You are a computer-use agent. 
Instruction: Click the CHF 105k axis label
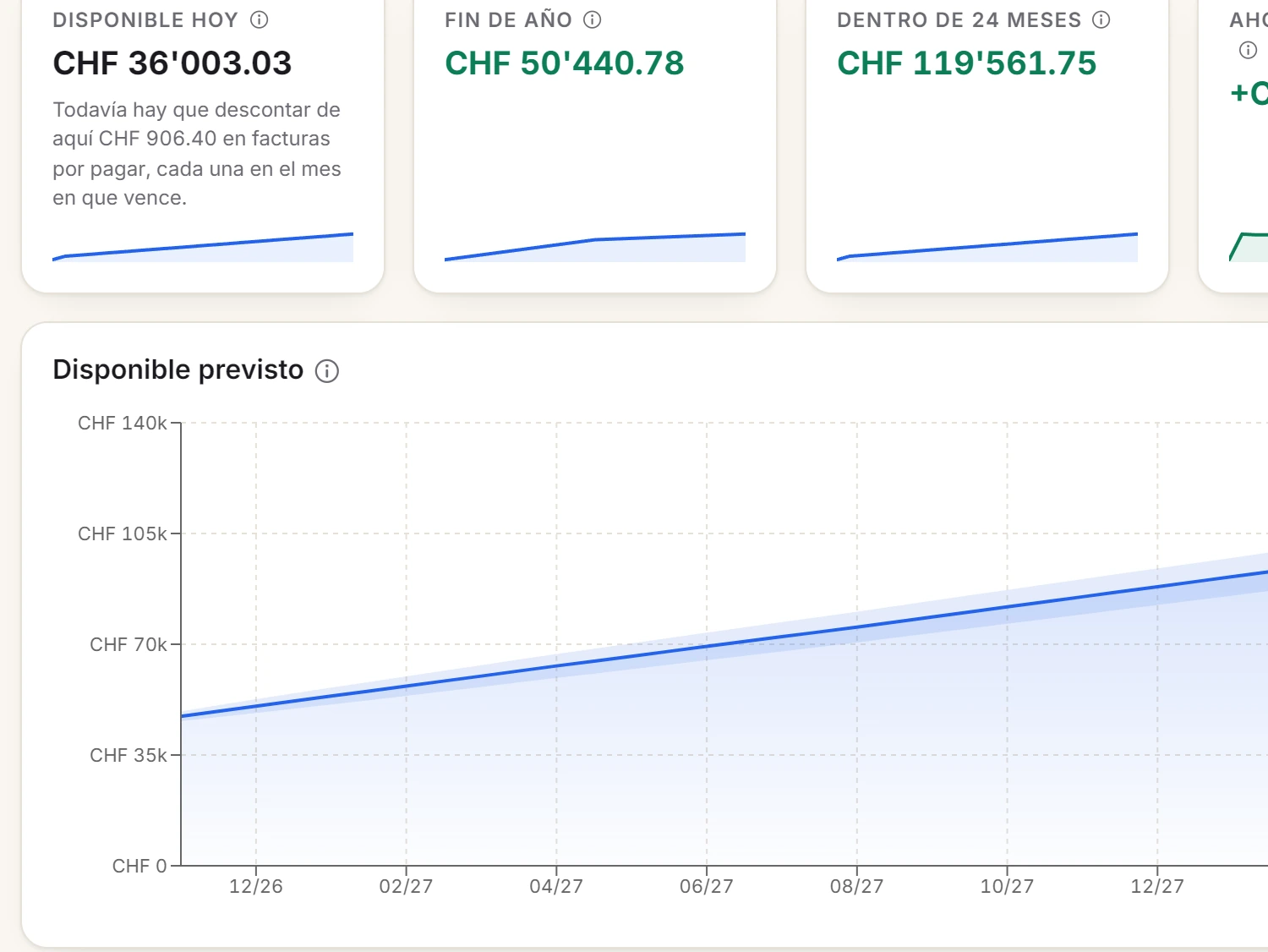point(123,533)
